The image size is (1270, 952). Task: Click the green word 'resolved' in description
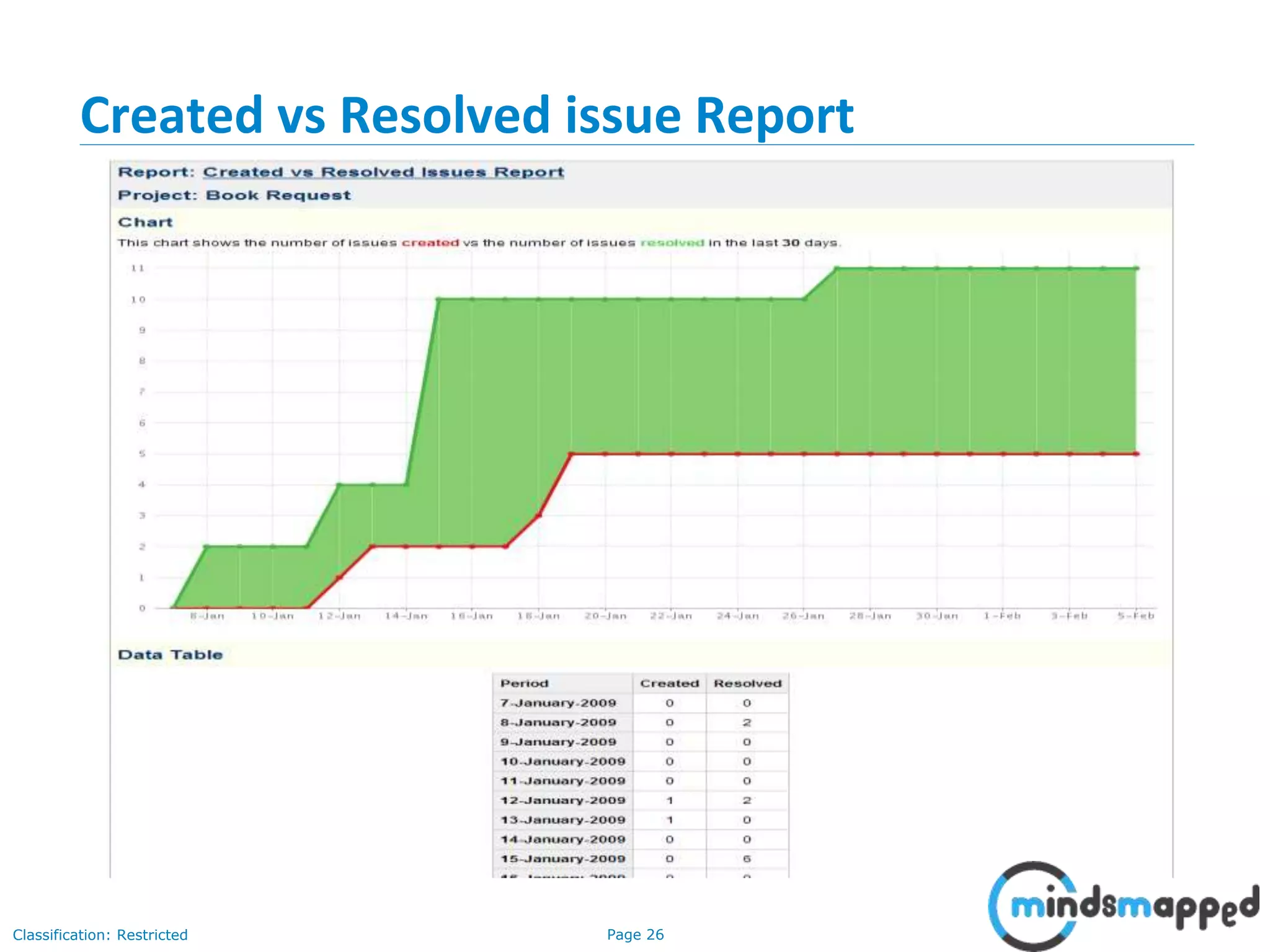672,243
